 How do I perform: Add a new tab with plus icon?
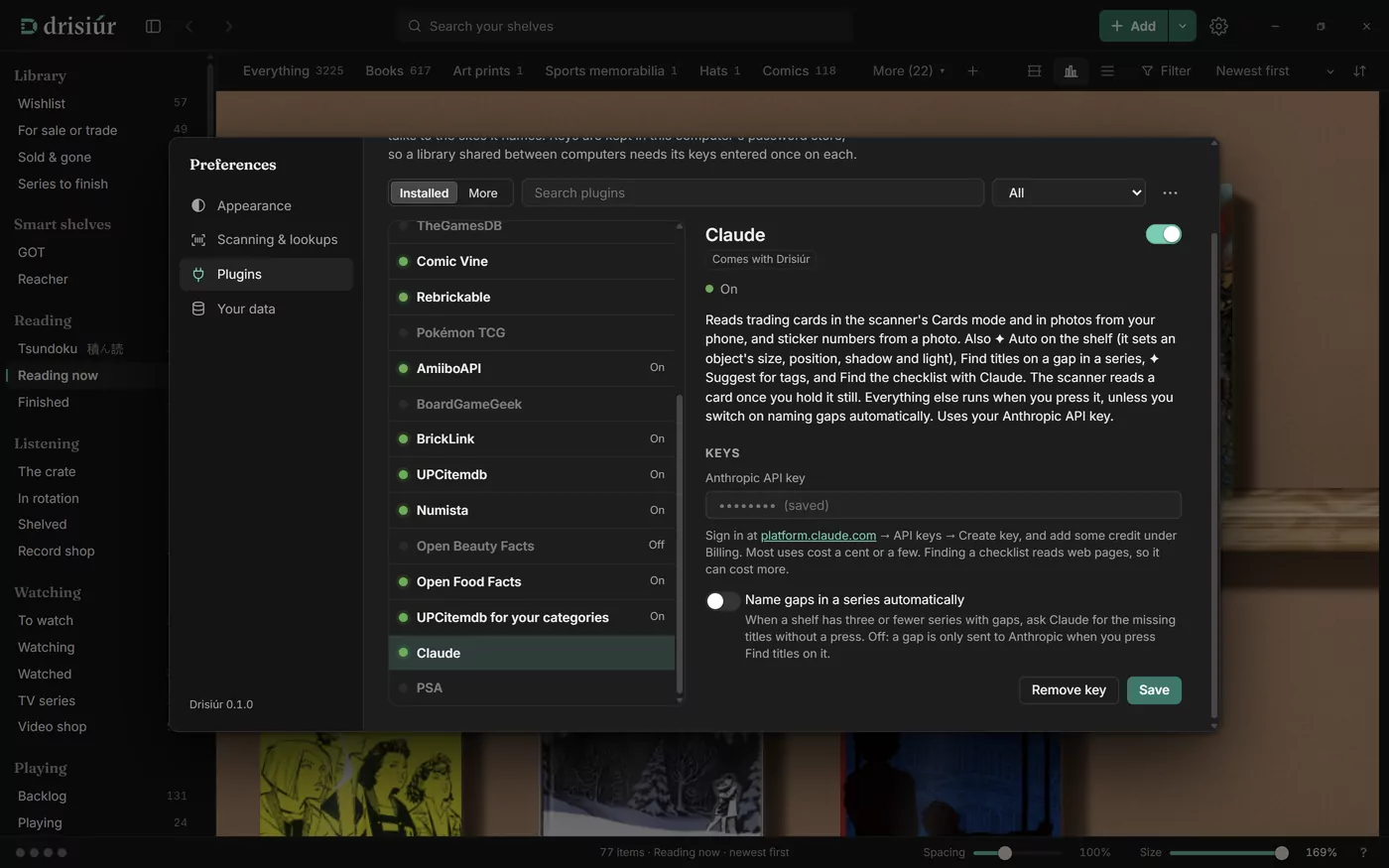click(x=972, y=70)
